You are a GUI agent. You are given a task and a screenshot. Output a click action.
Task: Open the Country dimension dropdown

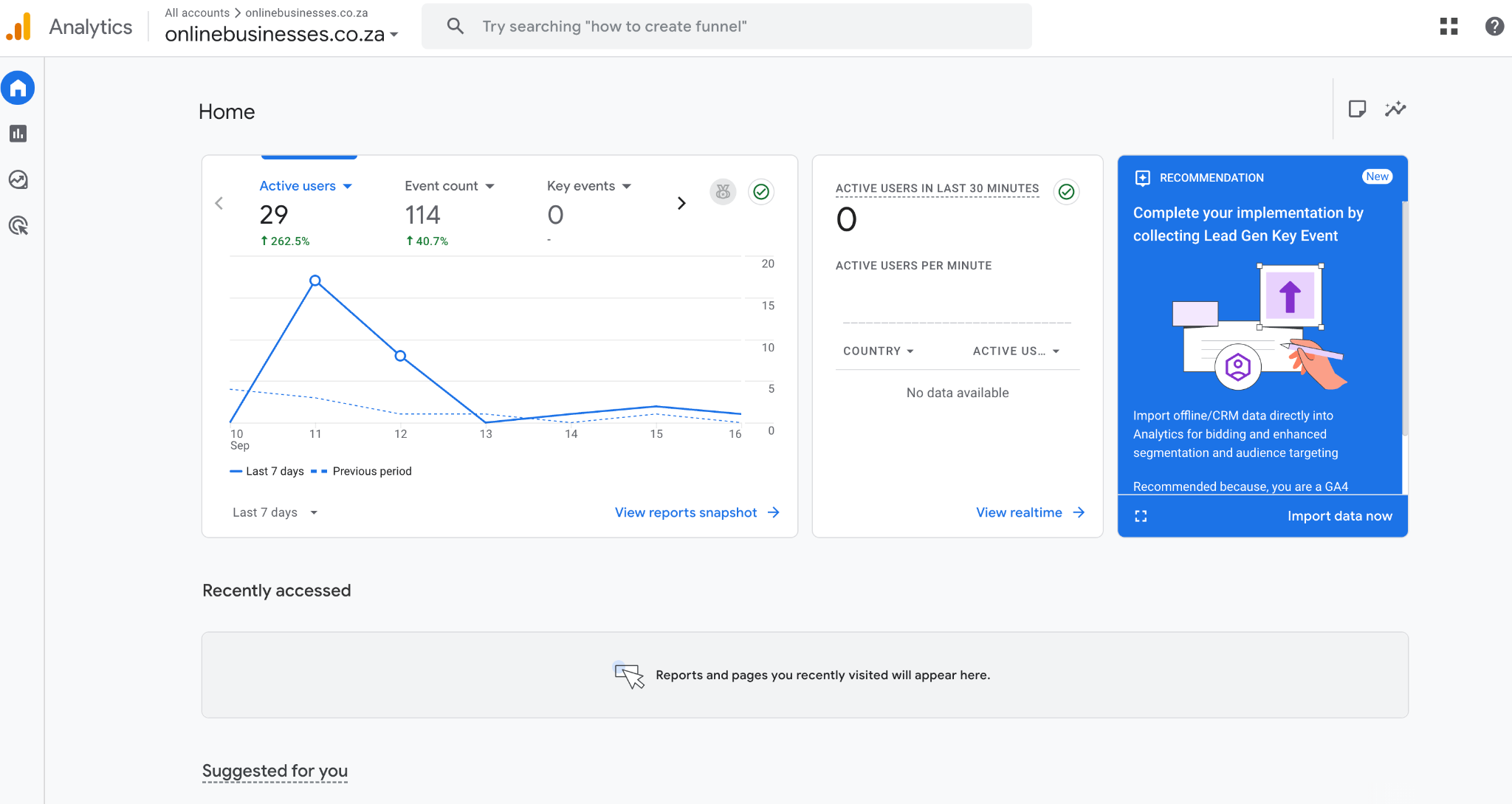[879, 351]
